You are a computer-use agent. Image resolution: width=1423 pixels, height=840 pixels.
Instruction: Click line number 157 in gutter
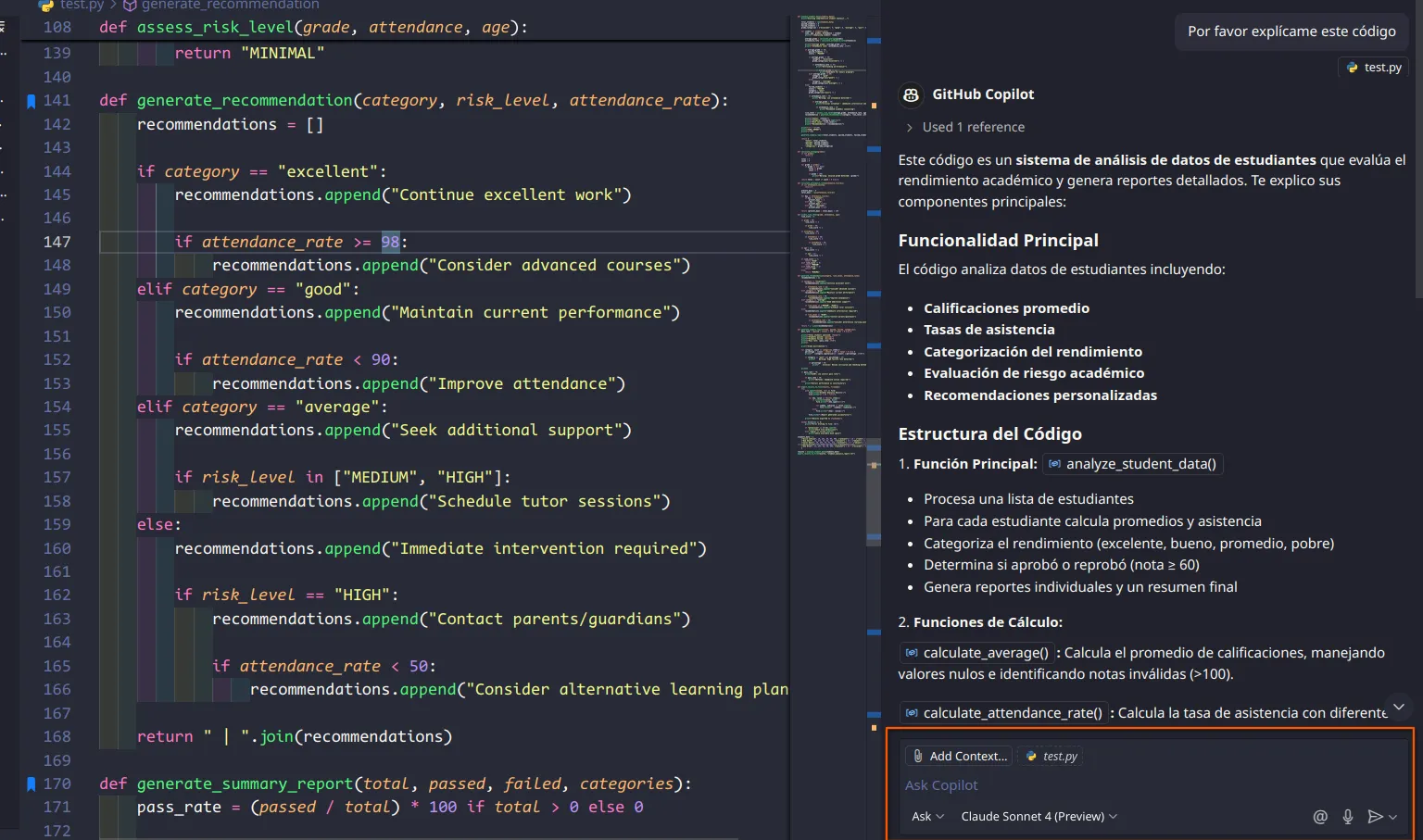coord(57,477)
